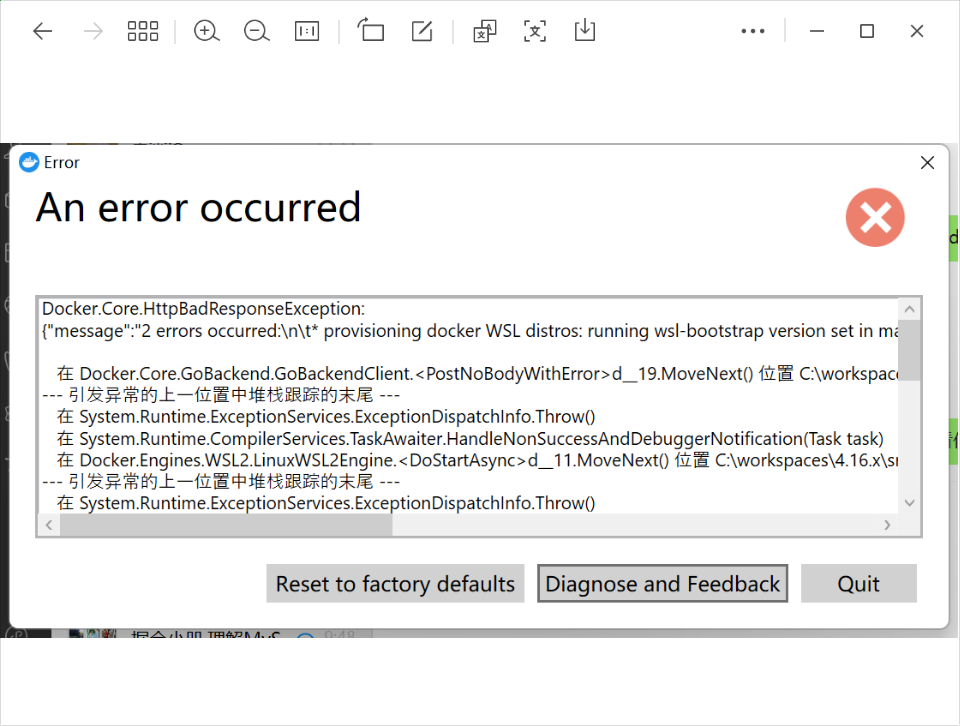Click Diagnose and Feedback button
This screenshot has height=726, width=960.
click(662, 583)
